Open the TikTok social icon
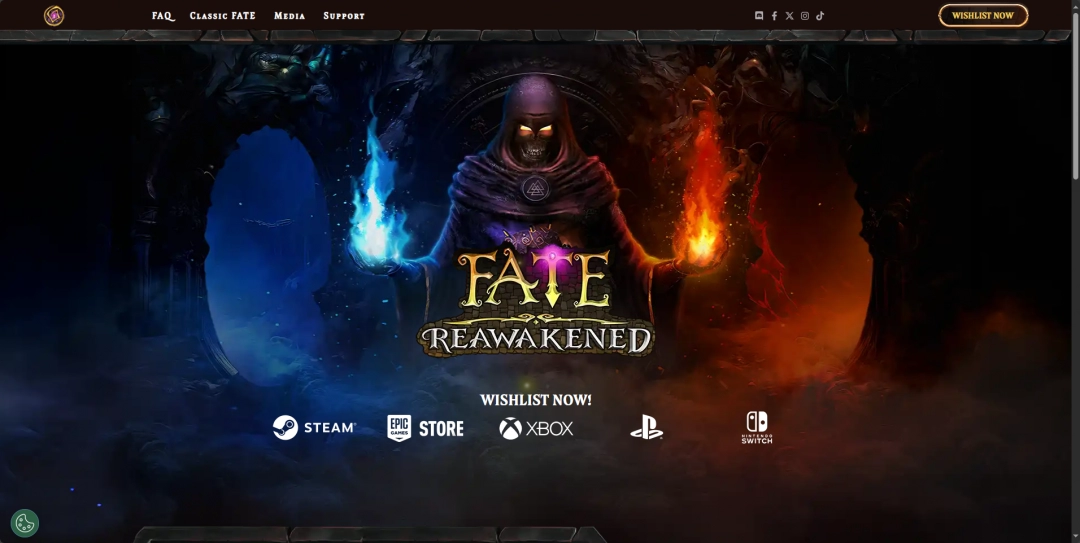The width and height of the screenshot is (1080, 543). [820, 16]
